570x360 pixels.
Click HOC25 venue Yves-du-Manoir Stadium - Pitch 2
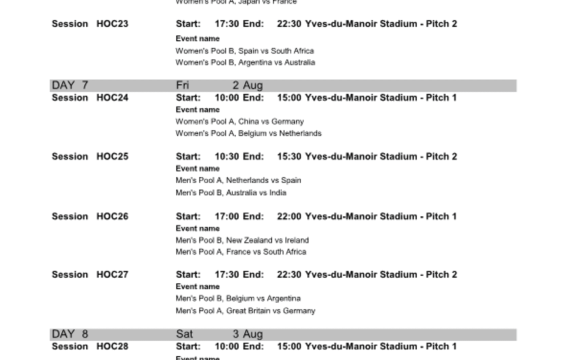pos(381,157)
